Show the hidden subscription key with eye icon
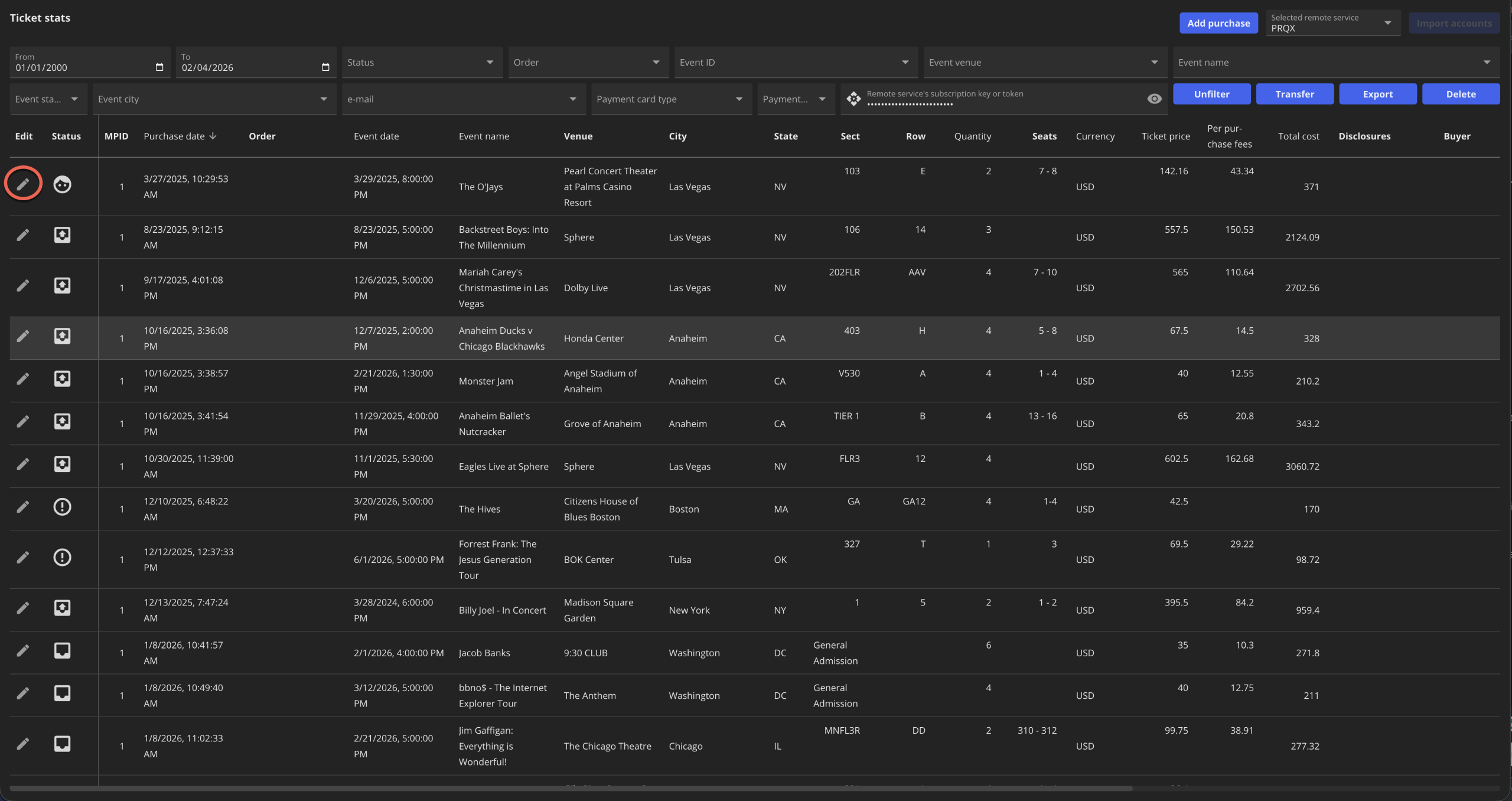Screen dimensions: 1512x801 1154,99
